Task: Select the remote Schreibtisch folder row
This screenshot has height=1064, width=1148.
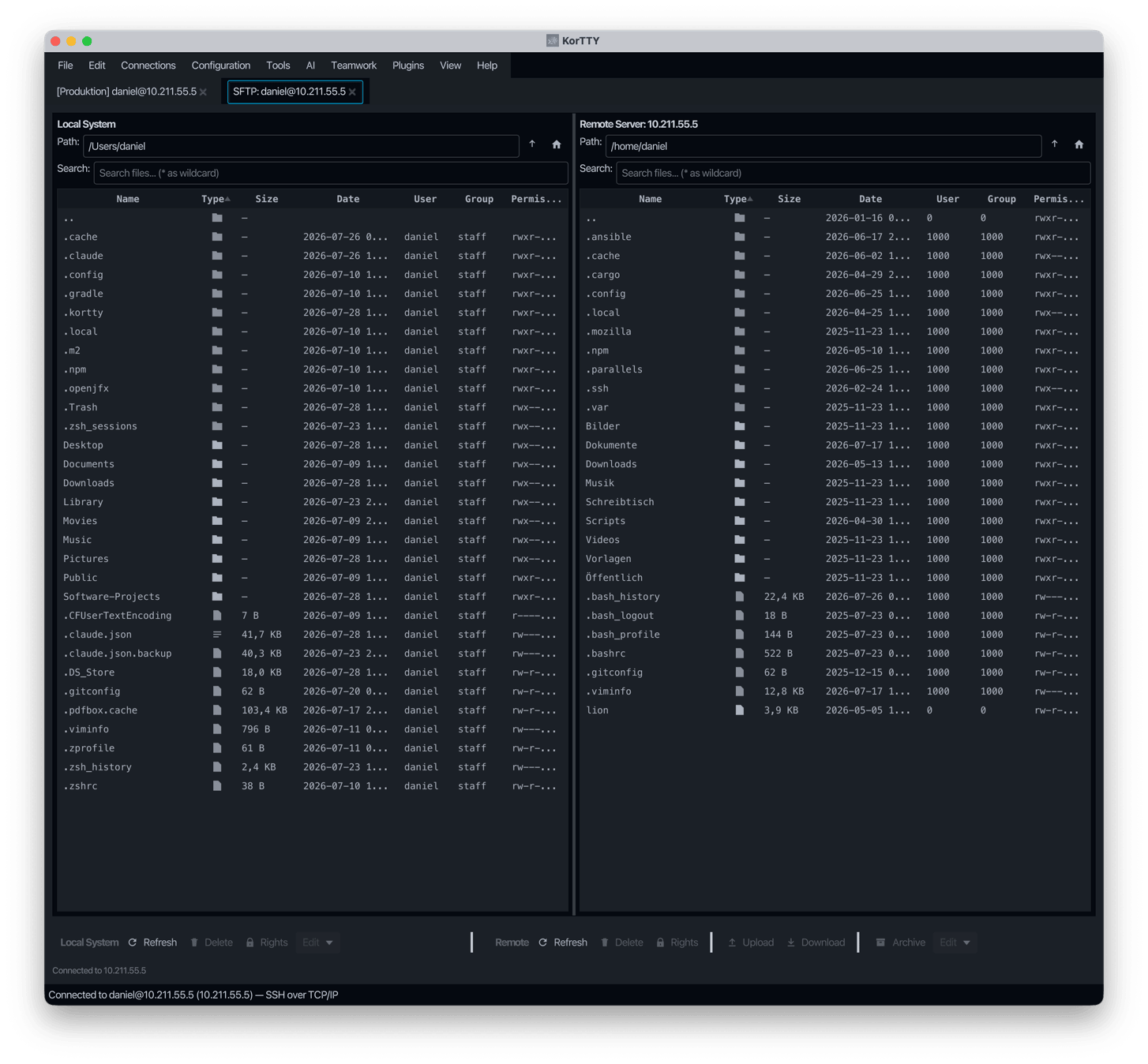Action: point(835,502)
